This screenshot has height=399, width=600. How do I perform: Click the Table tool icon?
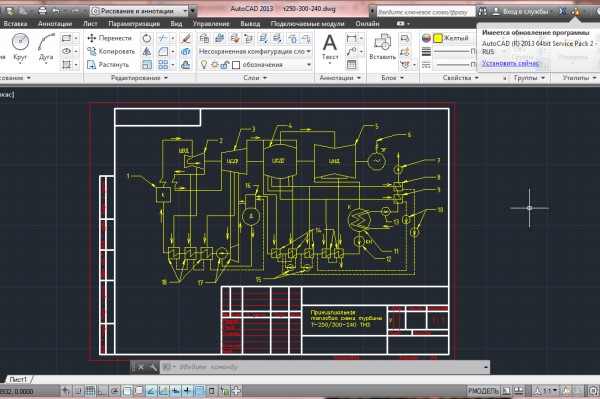(351, 64)
